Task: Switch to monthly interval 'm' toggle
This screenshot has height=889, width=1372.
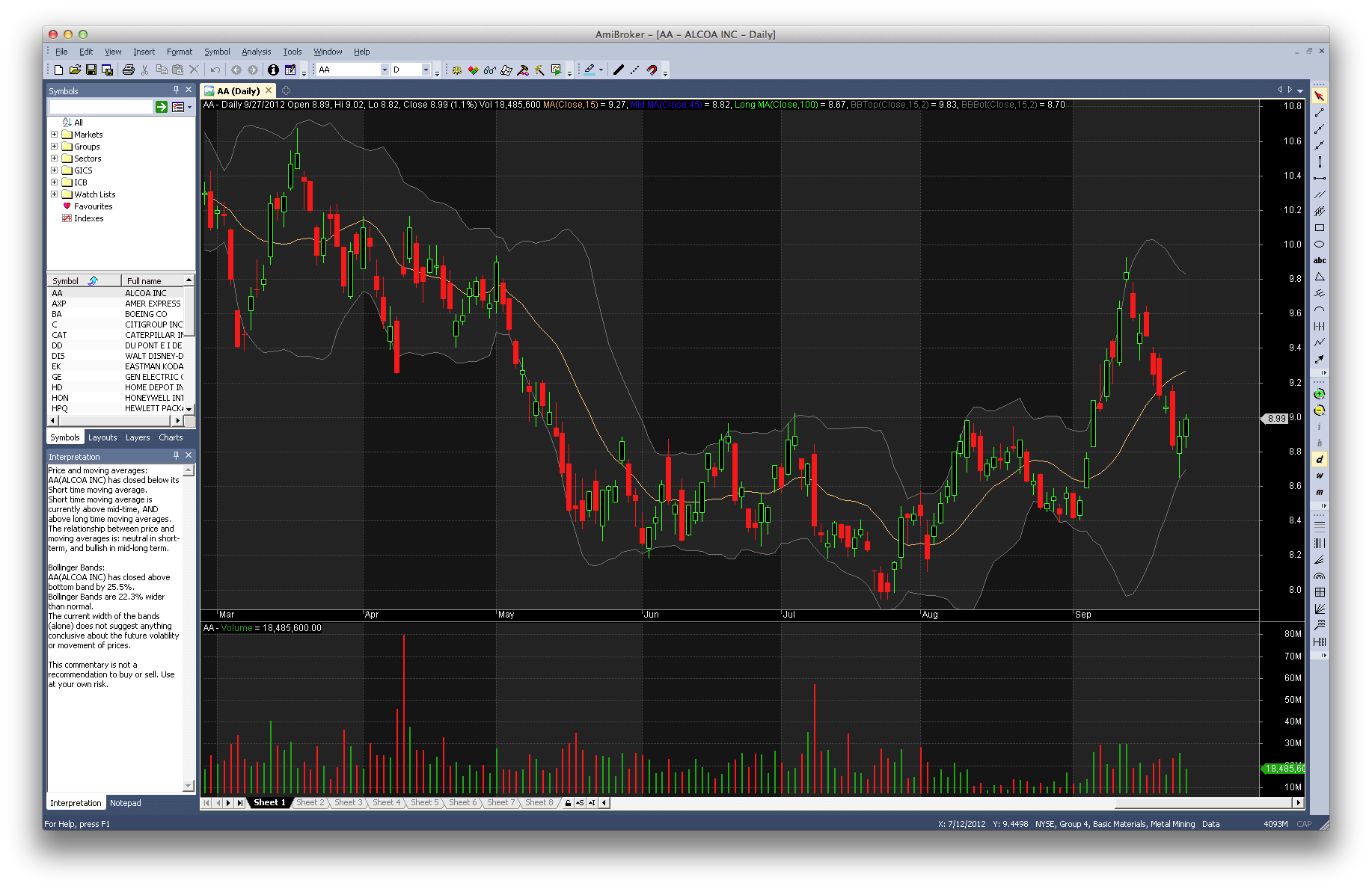Action: pyautogui.click(x=1319, y=492)
